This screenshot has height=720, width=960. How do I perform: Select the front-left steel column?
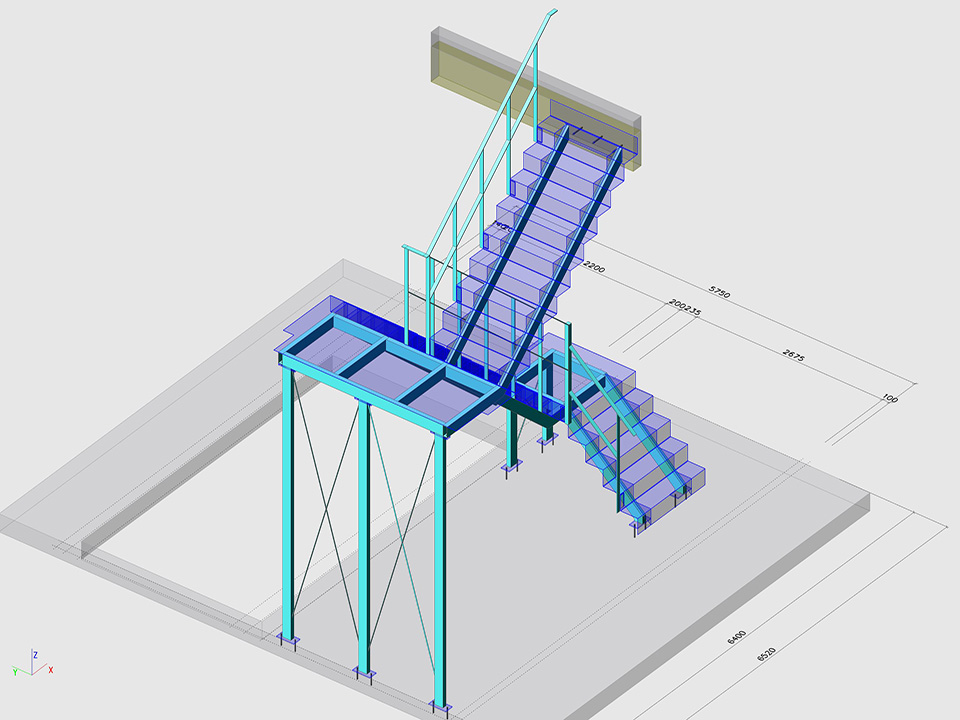pyautogui.click(x=288, y=500)
